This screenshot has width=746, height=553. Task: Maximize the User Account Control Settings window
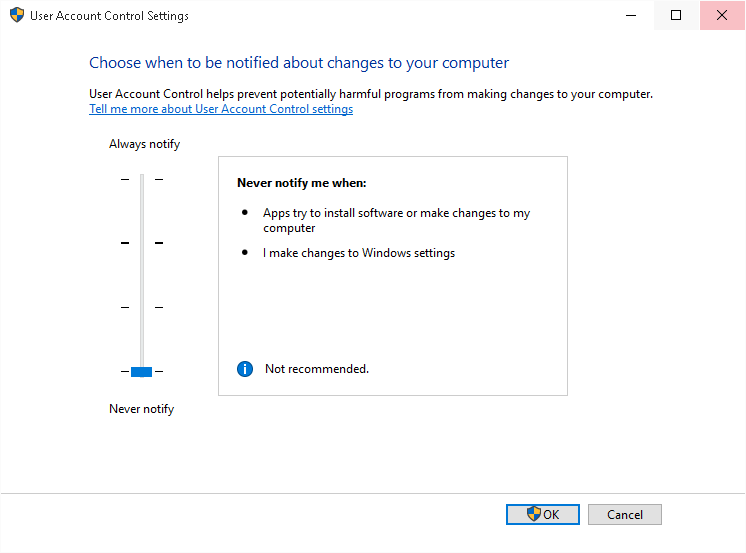(676, 15)
